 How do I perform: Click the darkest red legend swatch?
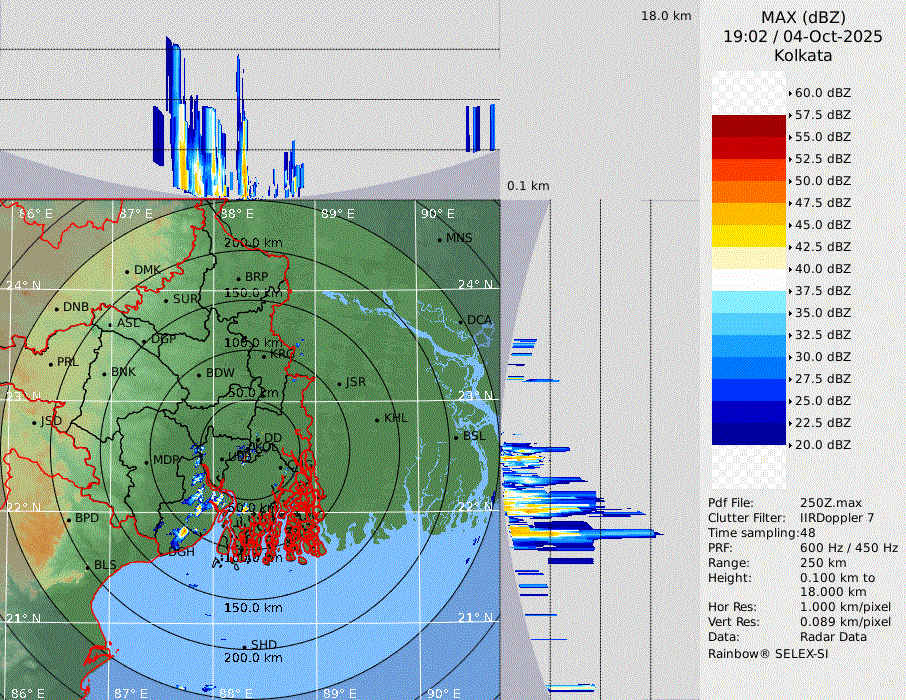coord(749,126)
